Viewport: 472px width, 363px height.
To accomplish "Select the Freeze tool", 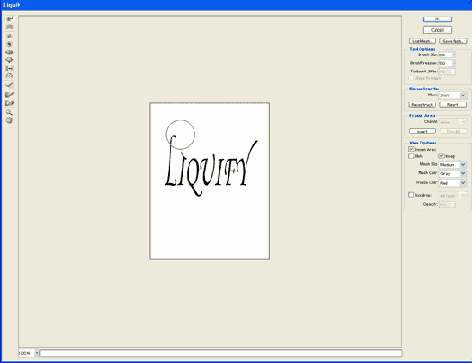I will [x=9, y=95].
